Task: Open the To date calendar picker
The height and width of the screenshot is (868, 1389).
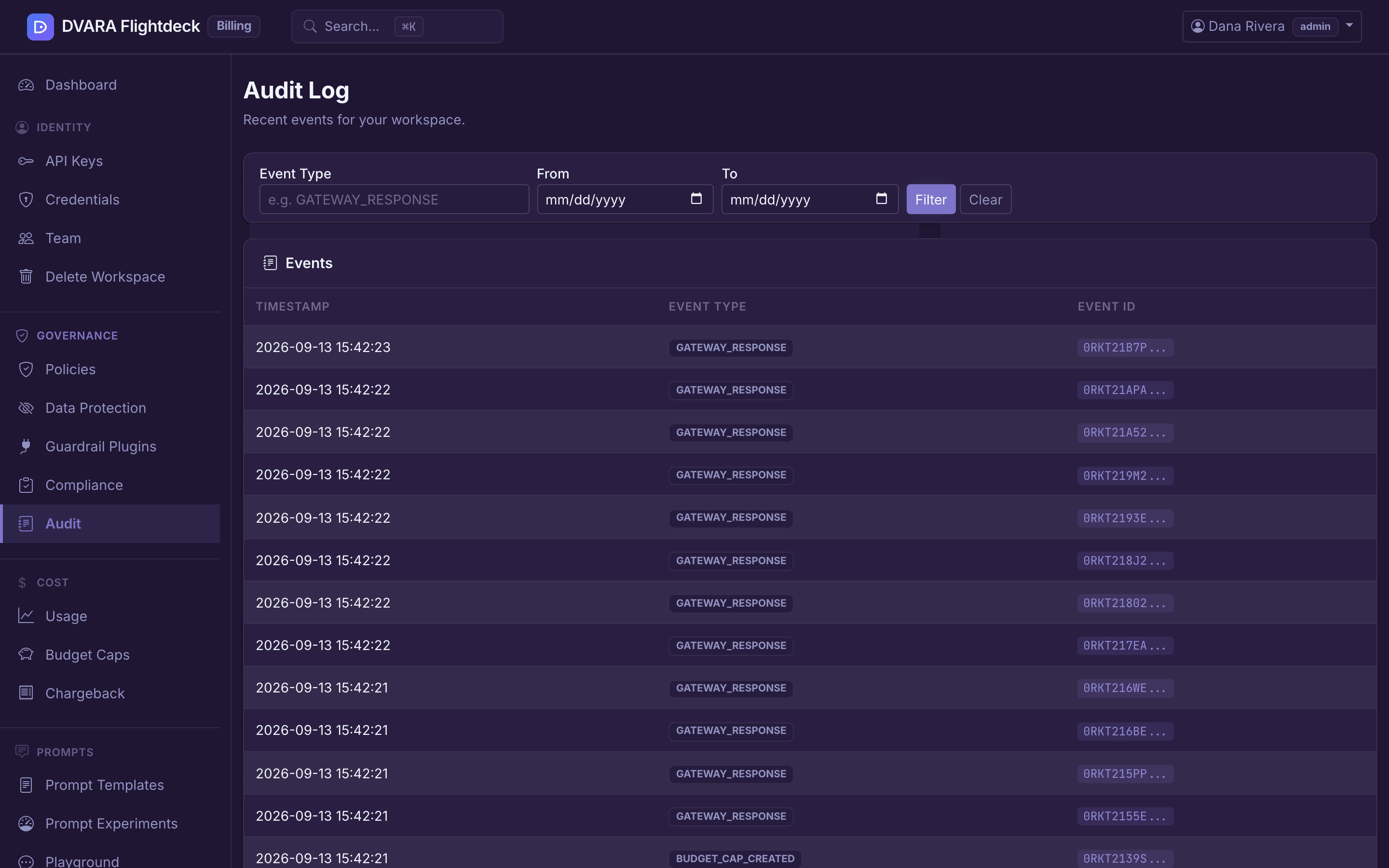Action: coord(881,199)
